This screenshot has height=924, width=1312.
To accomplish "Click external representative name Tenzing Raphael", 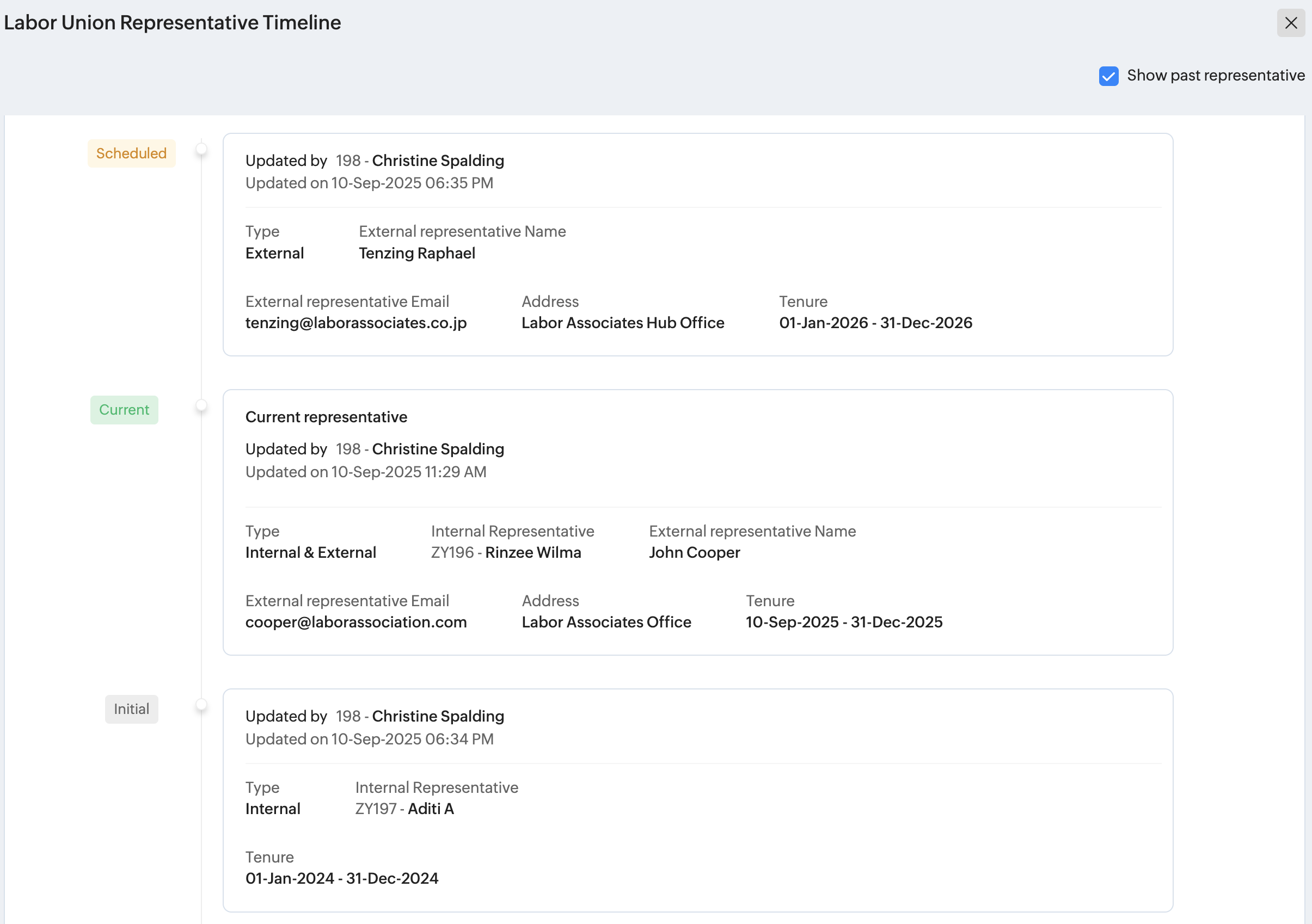I will (x=416, y=253).
